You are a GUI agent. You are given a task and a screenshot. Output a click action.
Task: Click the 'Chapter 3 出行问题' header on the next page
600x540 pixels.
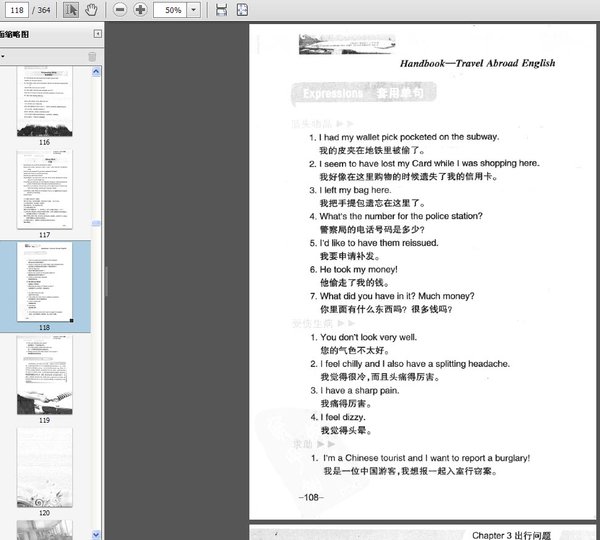(x=511, y=535)
